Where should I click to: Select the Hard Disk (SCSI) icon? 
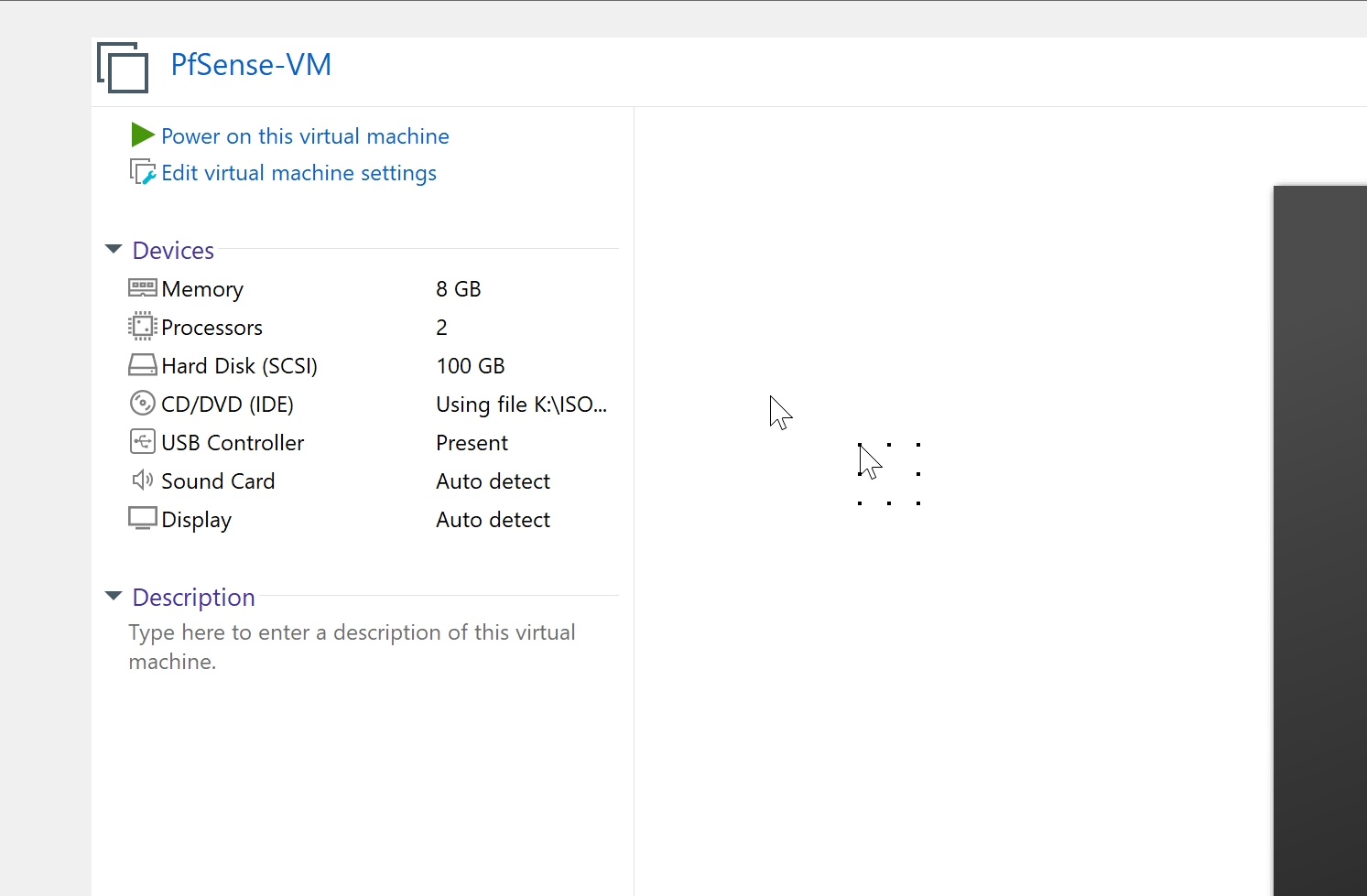click(142, 365)
